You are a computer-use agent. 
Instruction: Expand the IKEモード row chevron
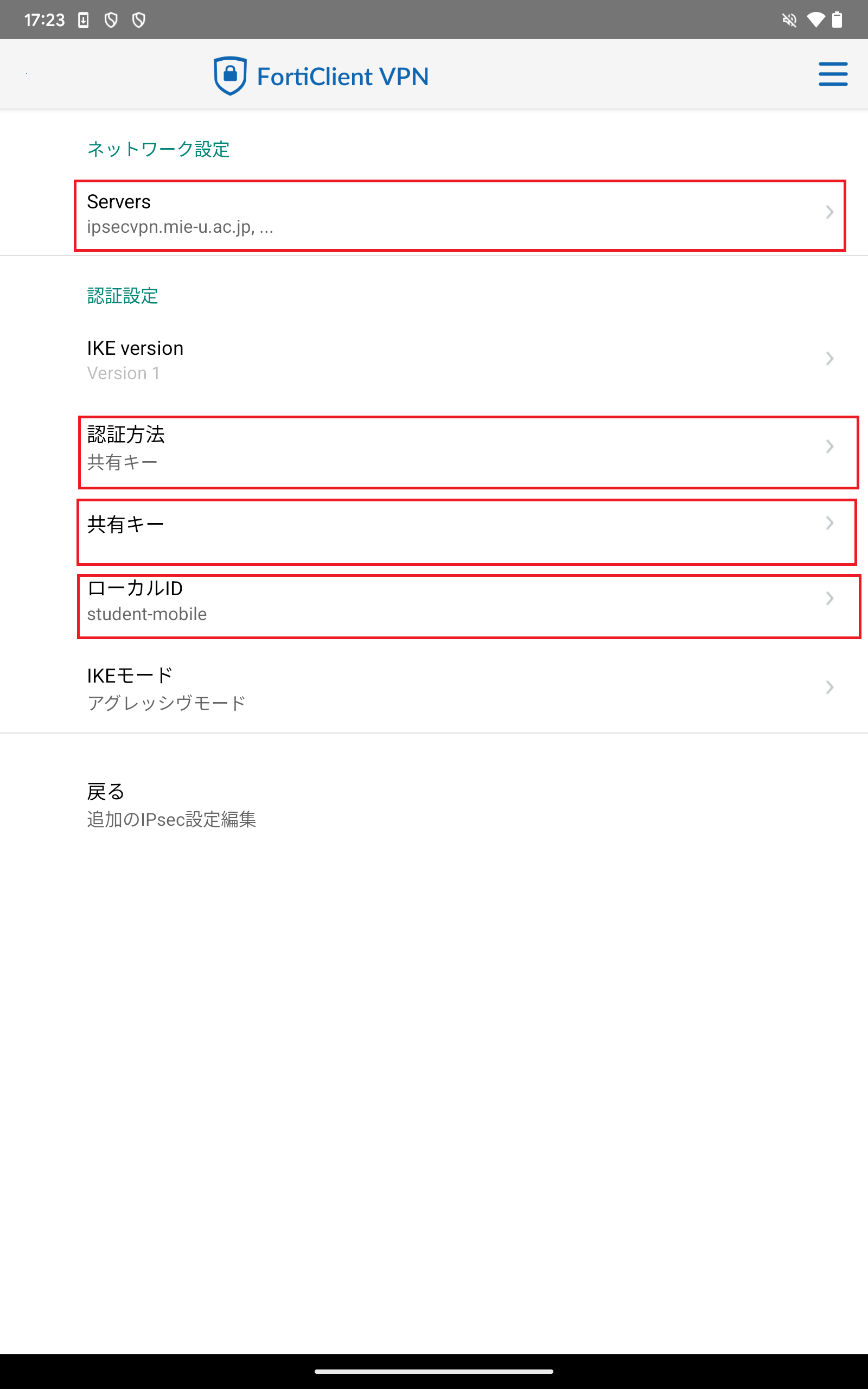pyautogui.click(x=829, y=687)
